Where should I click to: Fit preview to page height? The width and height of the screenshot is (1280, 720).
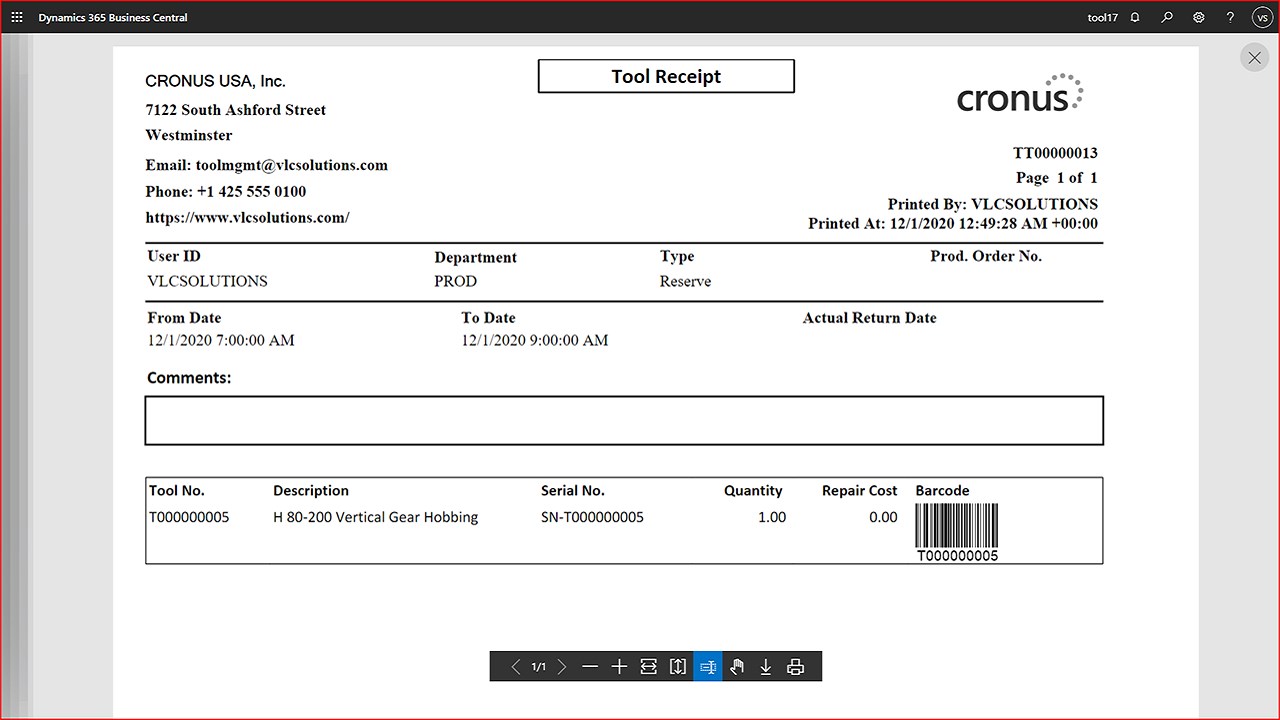[678, 667]
